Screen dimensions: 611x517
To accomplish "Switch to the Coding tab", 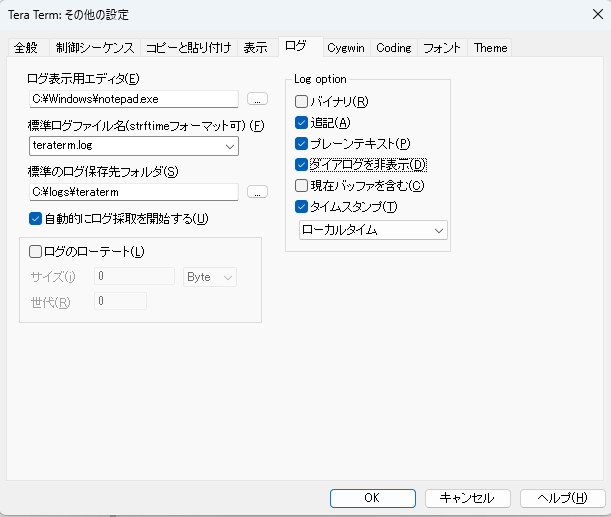I will (394, 48).
